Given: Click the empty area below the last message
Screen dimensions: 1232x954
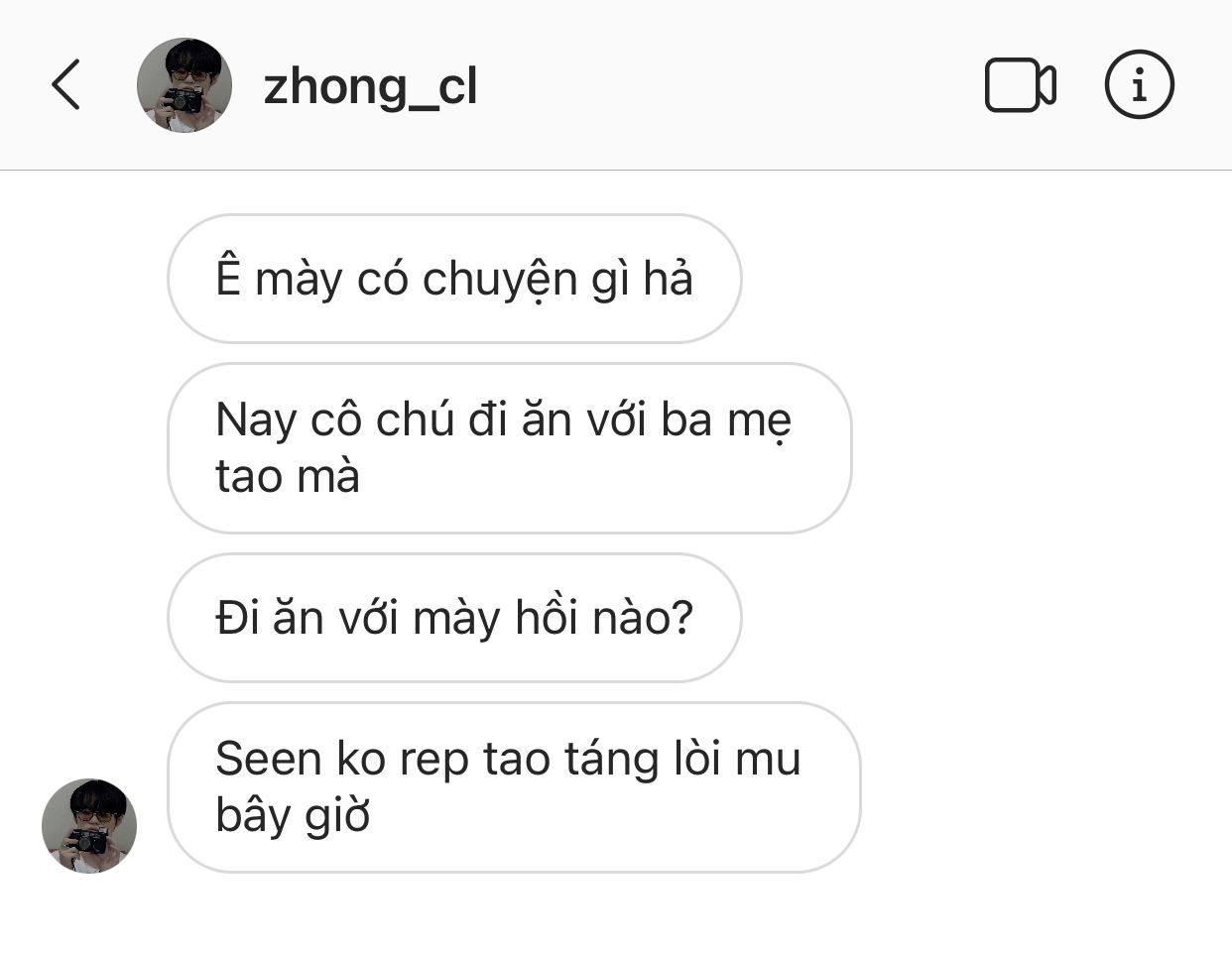Looking at the screenshot, I should tap(615, 914).
